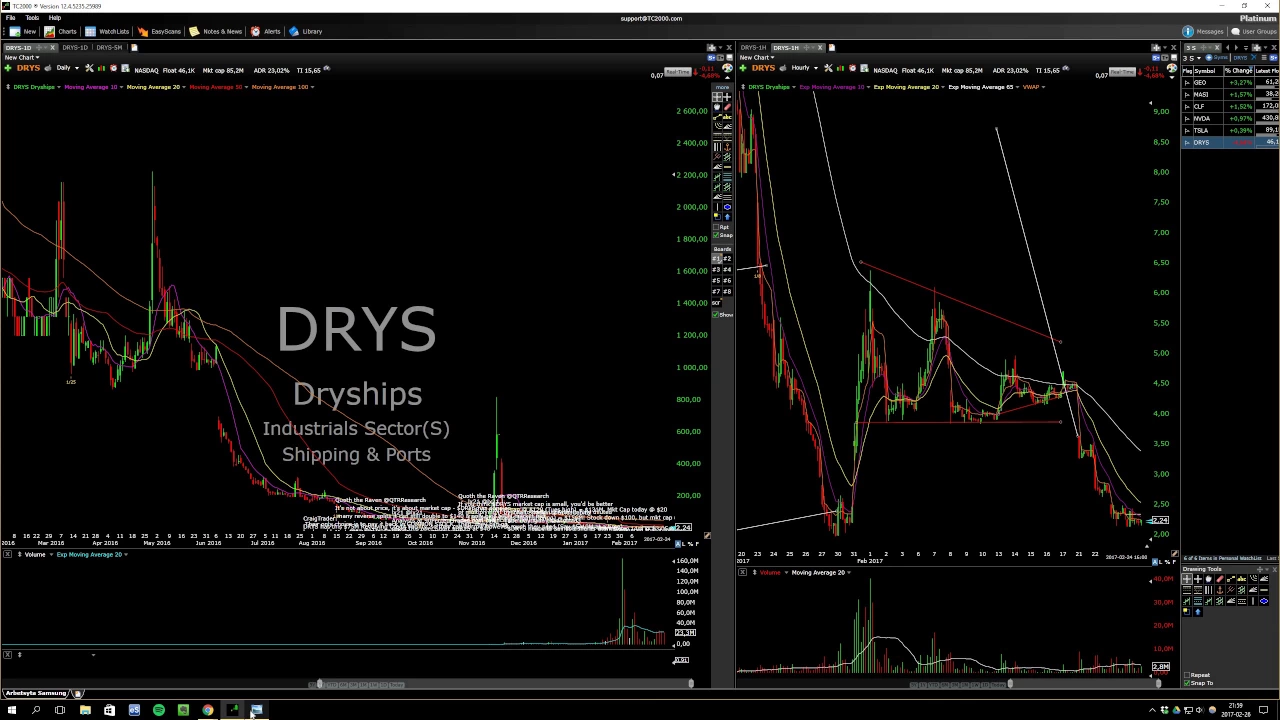The height and width of the screenshot is (720, 1280).
Task: Toggle the flag on the NVDA watchlist row
Action: click(1187, 118)
